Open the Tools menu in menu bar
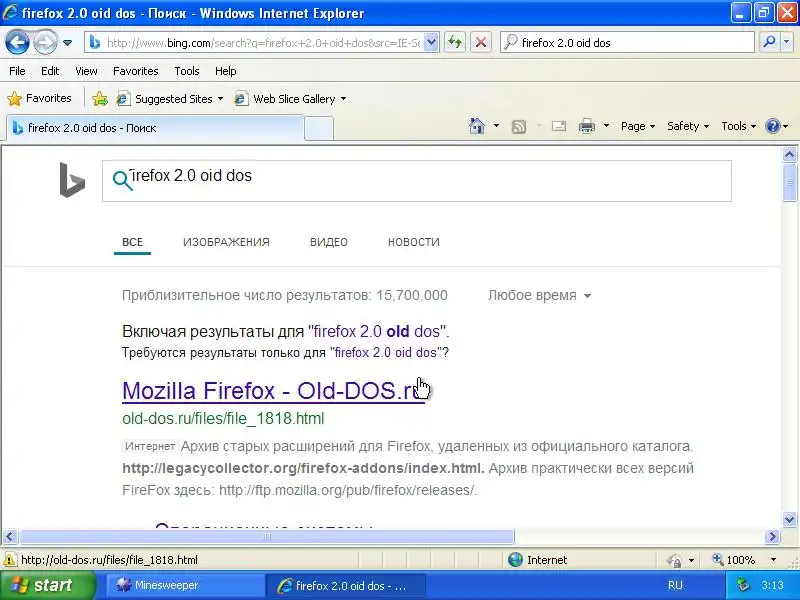800x600 pixels. point(187,71)
